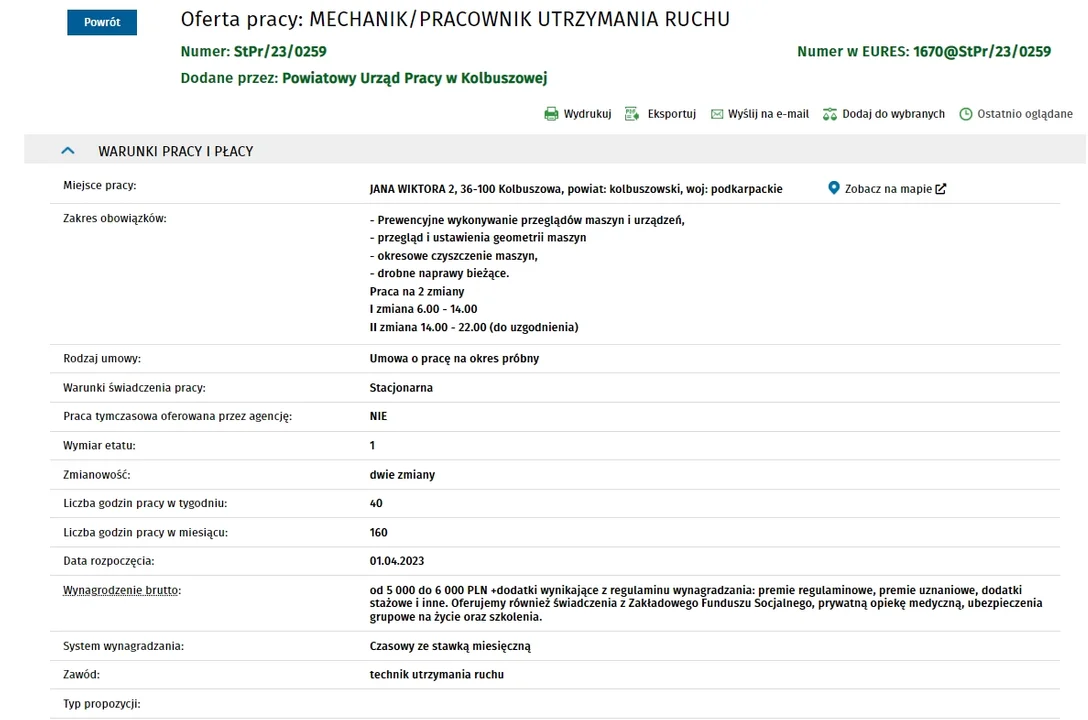Click the value technik utrzymania ruchu
Image resolution: width=1088 pixels, height=720 pixels.
click(436, 674)
